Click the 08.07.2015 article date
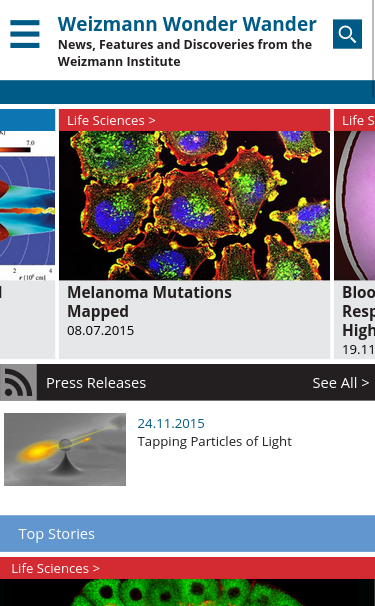Viewport: 375px width, 606px height. (101, 330)
